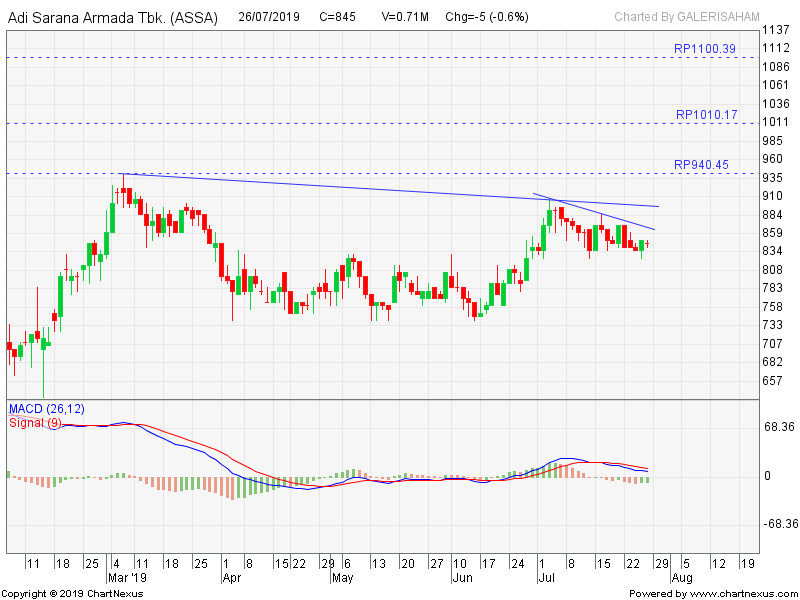The image size is (800, 600).
Task: Click the price axis value '960'
Action: pos(772,159)
